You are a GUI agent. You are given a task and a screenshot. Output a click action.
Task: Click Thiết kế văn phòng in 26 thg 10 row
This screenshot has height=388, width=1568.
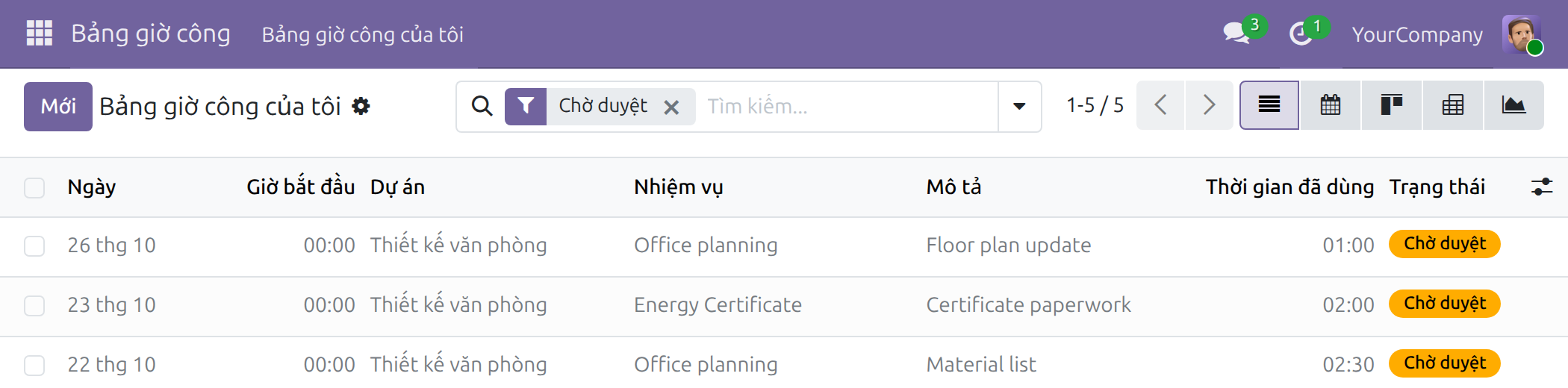[x=458, y=245]
